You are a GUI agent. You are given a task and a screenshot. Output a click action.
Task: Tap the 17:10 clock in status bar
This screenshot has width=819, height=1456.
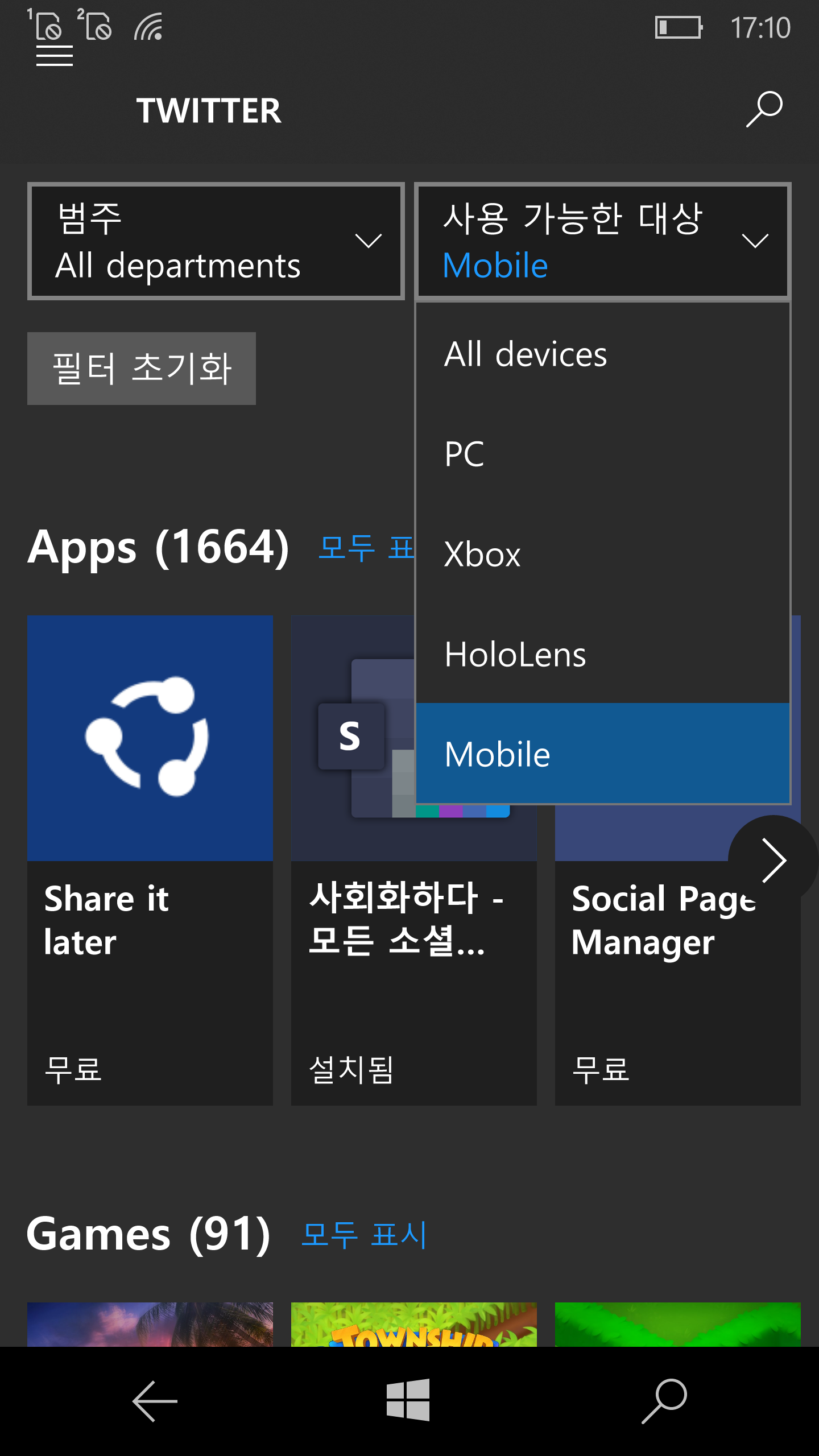click(760, 27)
